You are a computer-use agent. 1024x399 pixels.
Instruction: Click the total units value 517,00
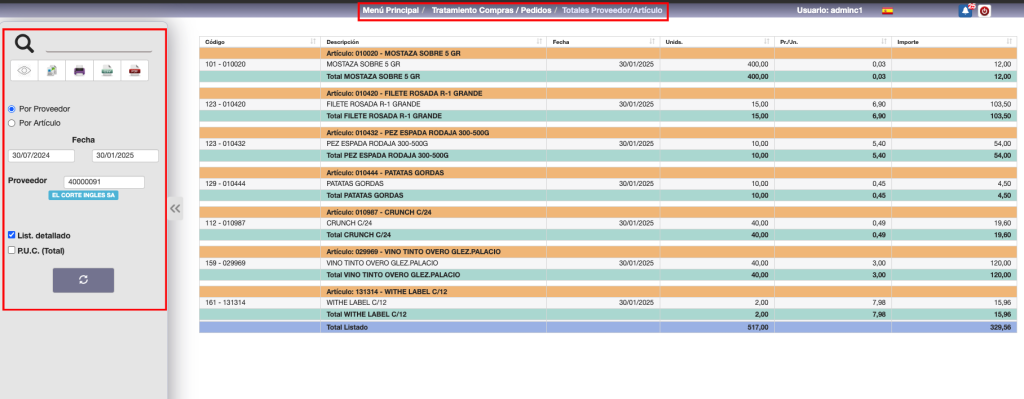pos(758,327)
